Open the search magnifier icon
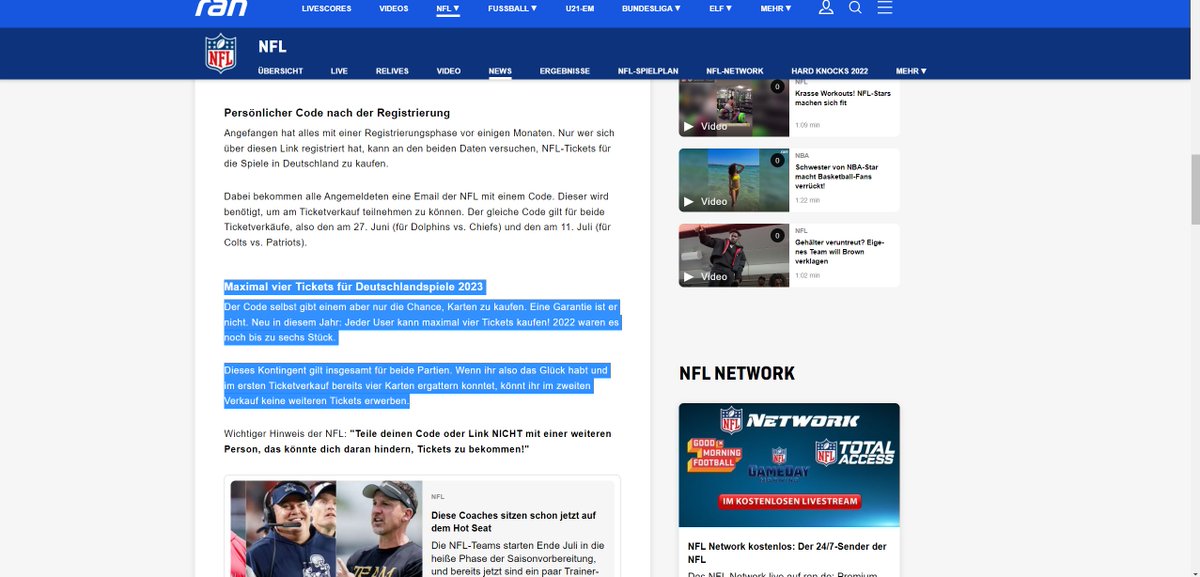The height and width of the screenshot is (577, 1200). pos(855,7)
